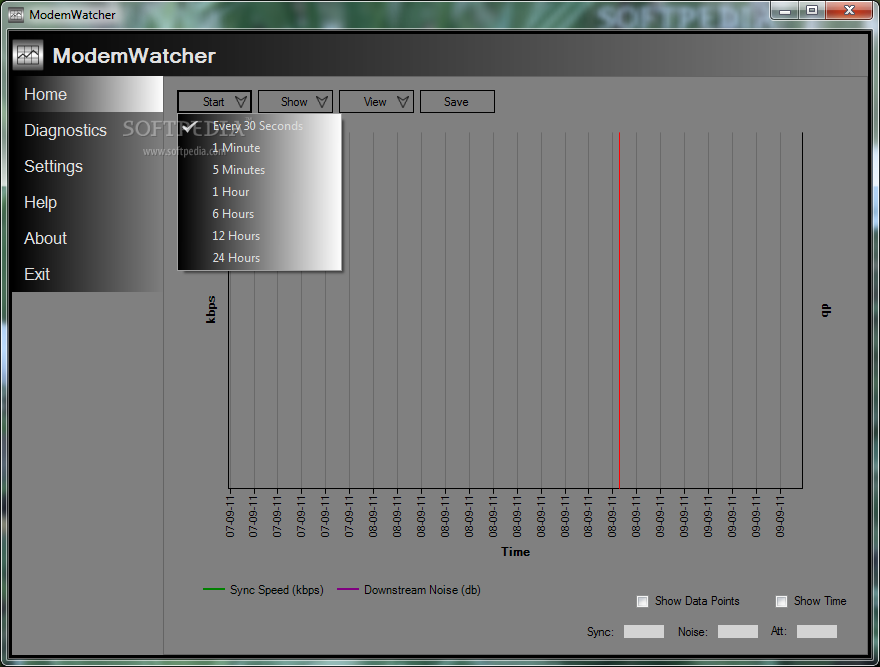Screen dimensions: 880x667
Task: Click the title bar application icon
Action: (16, 15)
